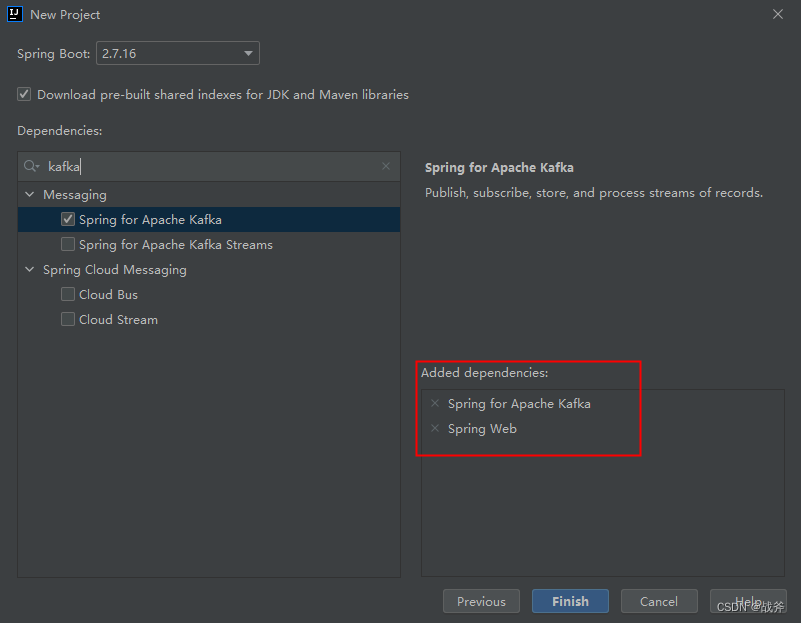The height and width of the screenshot is (623, 801).
Task: Enable the Cloud Bus dependency
Action: (x=68, y=295)
